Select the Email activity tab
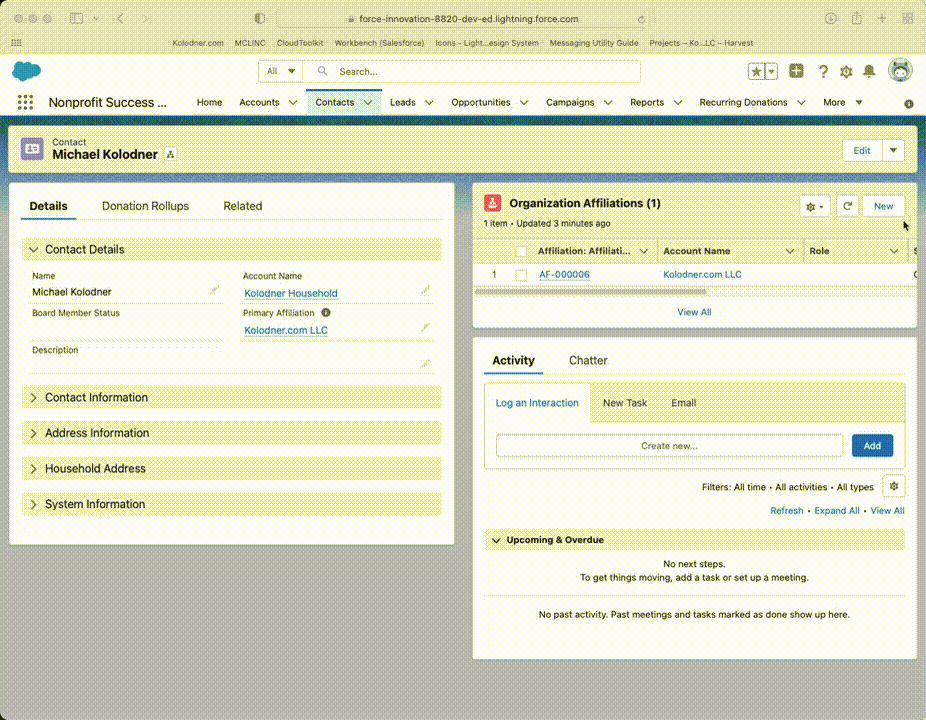This screenshot has width=926, height=720. pyautogui.click(x=683, y=403)
